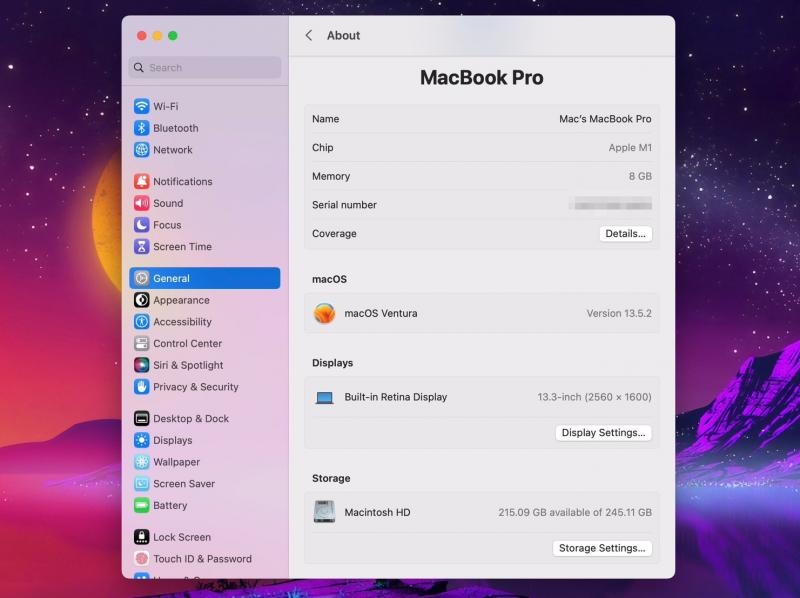Open Sound settings from sidebar icon
The image size is (800, 598).
point(142,203)
